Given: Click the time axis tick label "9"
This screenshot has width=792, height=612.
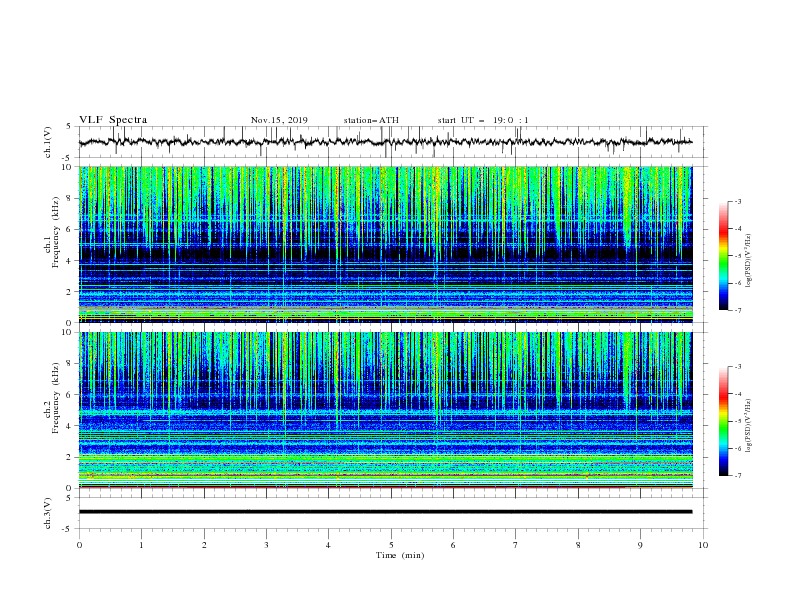Looking at the screenshot, I should pos(640,545).
